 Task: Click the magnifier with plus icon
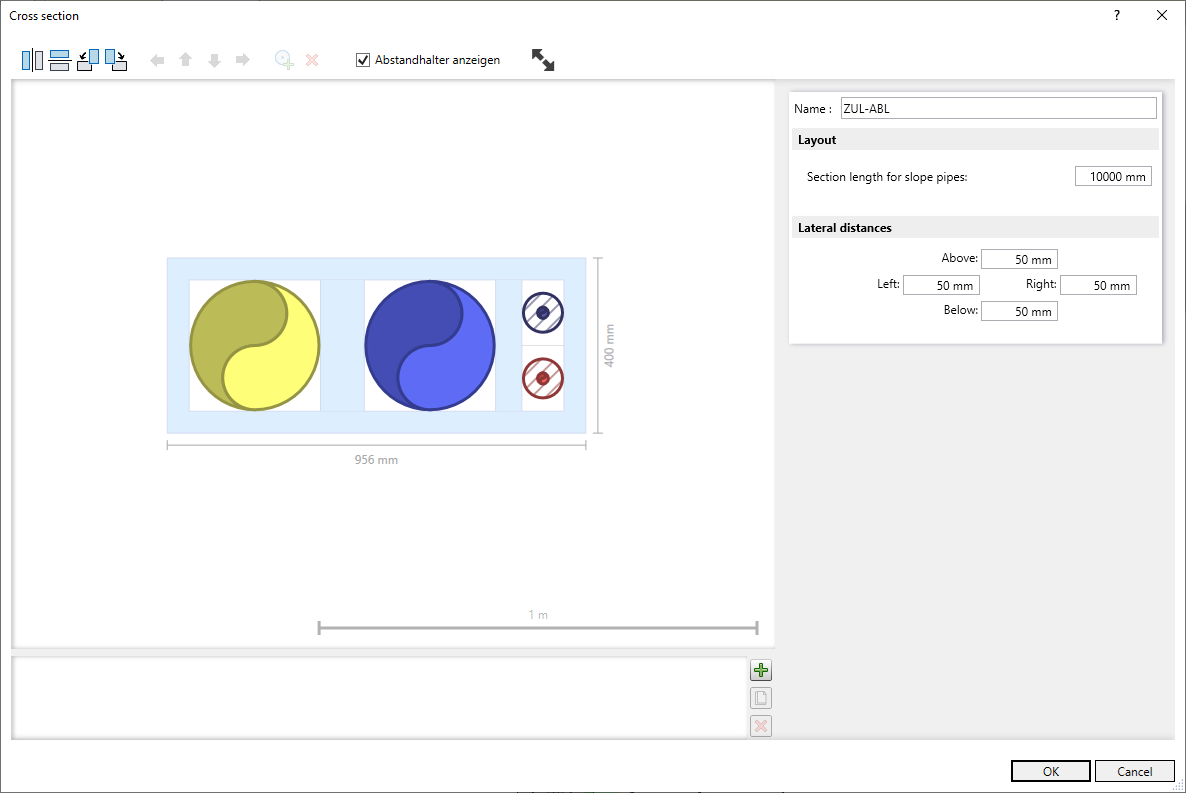click(284, 60)
